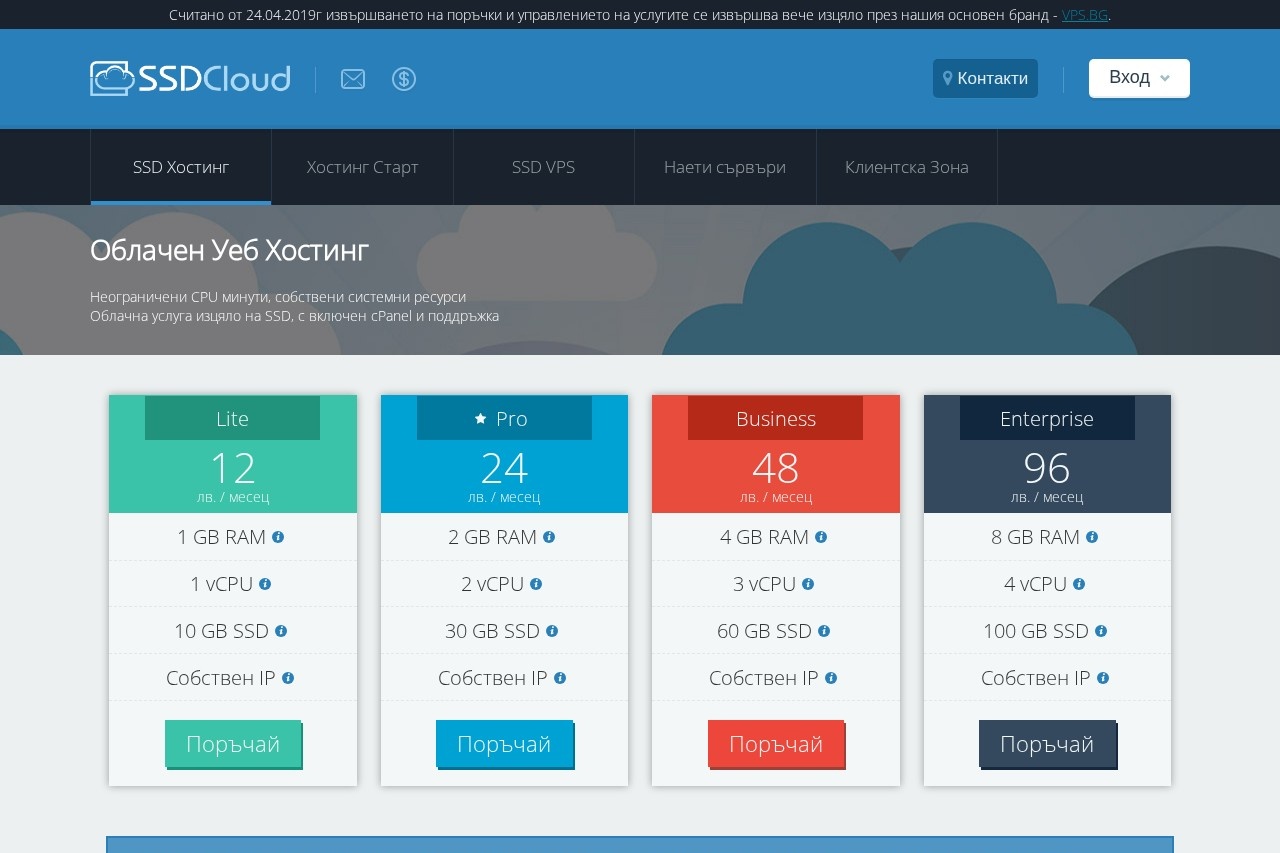Open info tooltip for Pro Собствен IP
1280x853 pixels.
560,678
